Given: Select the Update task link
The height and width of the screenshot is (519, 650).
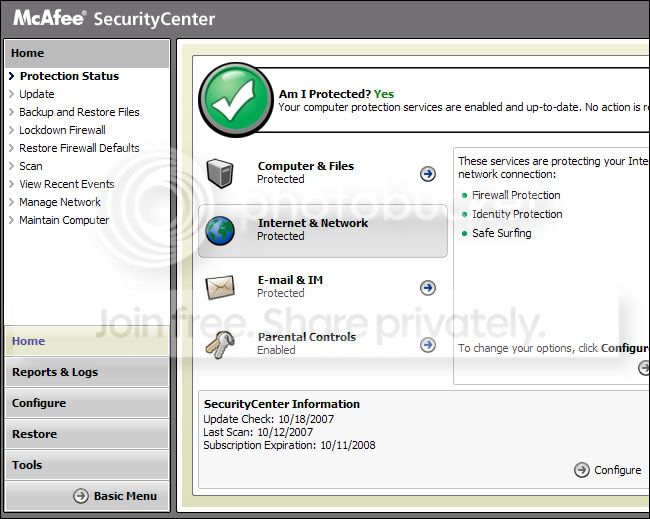Looking at the screenshot, I should point(36,94).
